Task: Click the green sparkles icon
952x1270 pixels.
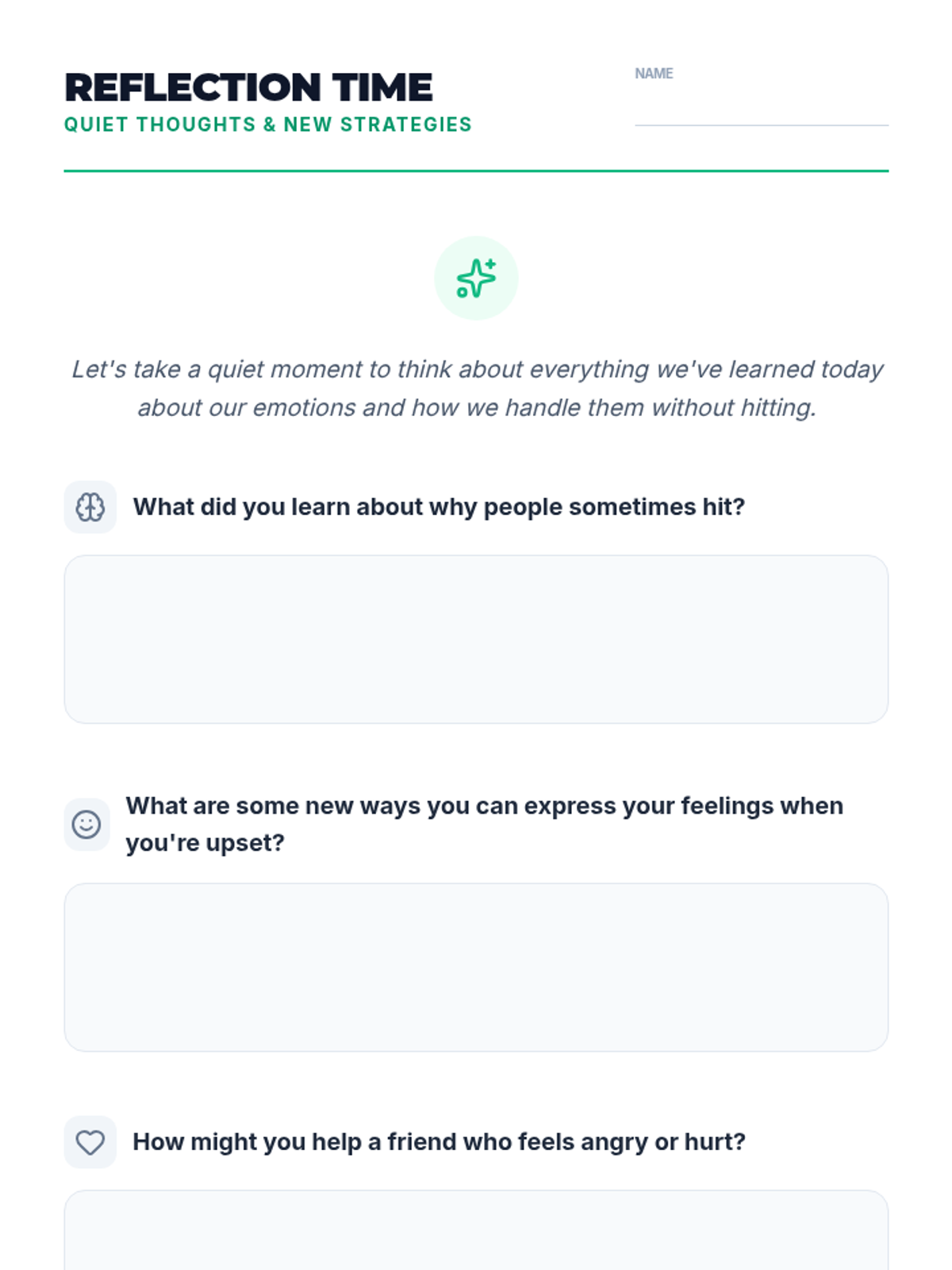Action: click(x=476, y=278)
